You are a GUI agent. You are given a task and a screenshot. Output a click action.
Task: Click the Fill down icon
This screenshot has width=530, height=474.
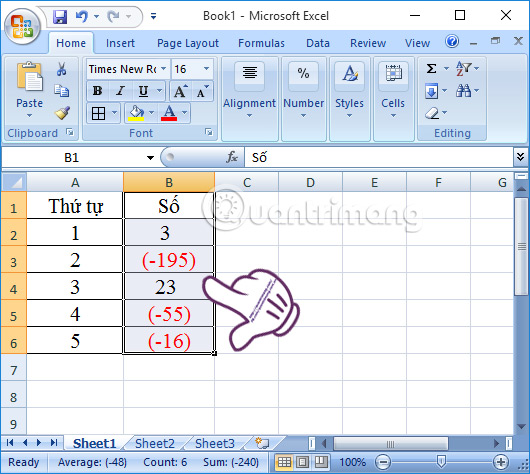432,91
